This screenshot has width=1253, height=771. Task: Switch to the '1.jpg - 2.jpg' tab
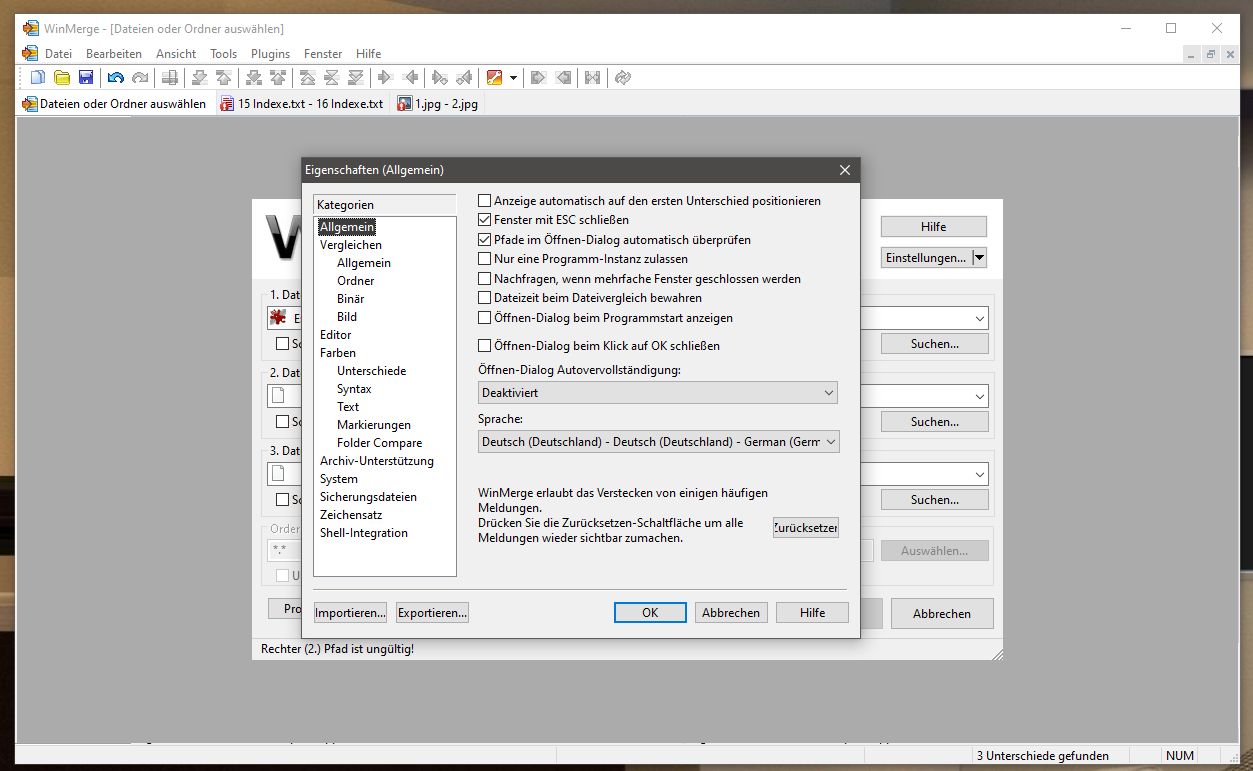pyautogui.click(x=438, y=104)
